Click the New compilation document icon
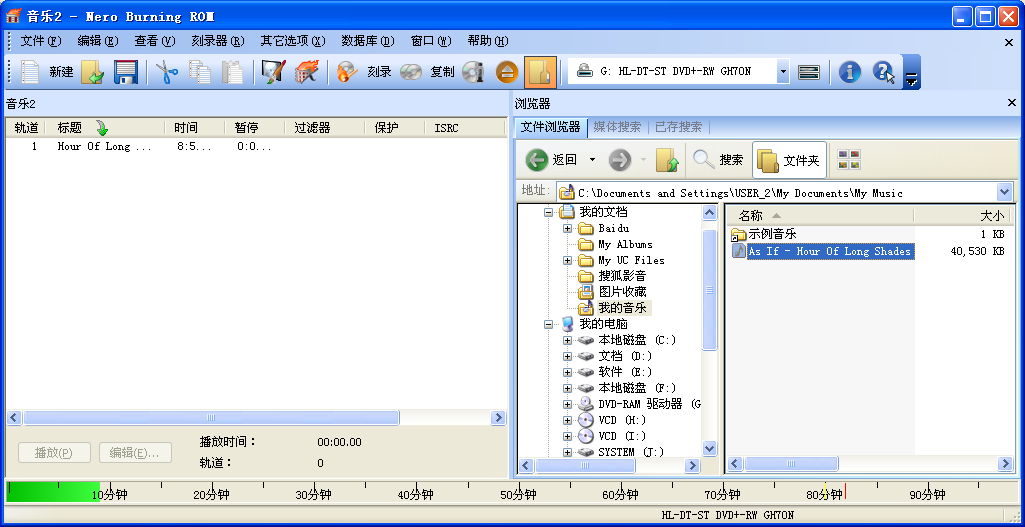 [30, 72]
